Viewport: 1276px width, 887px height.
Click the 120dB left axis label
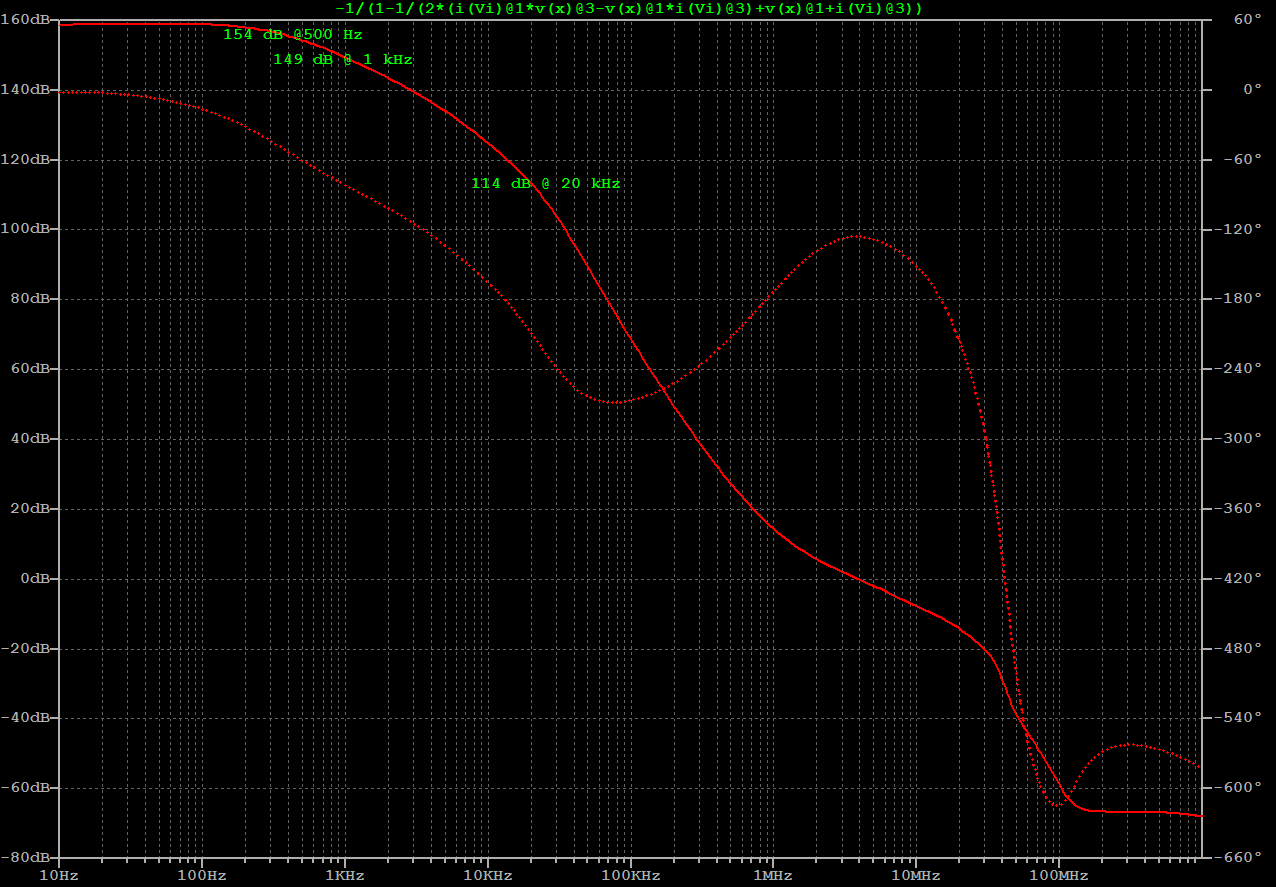tap(27, 160)
